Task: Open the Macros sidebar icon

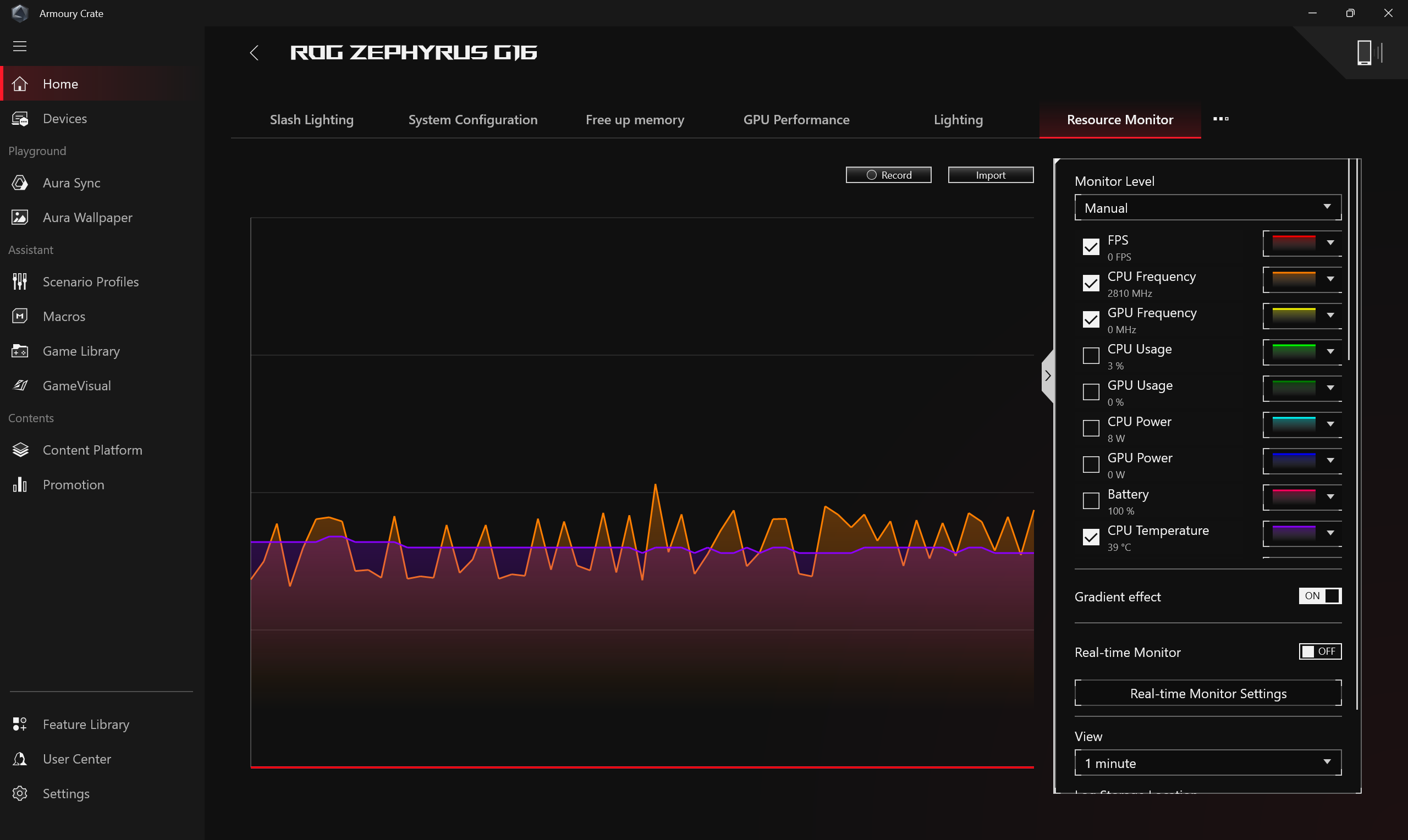Action: click(20, 317)
